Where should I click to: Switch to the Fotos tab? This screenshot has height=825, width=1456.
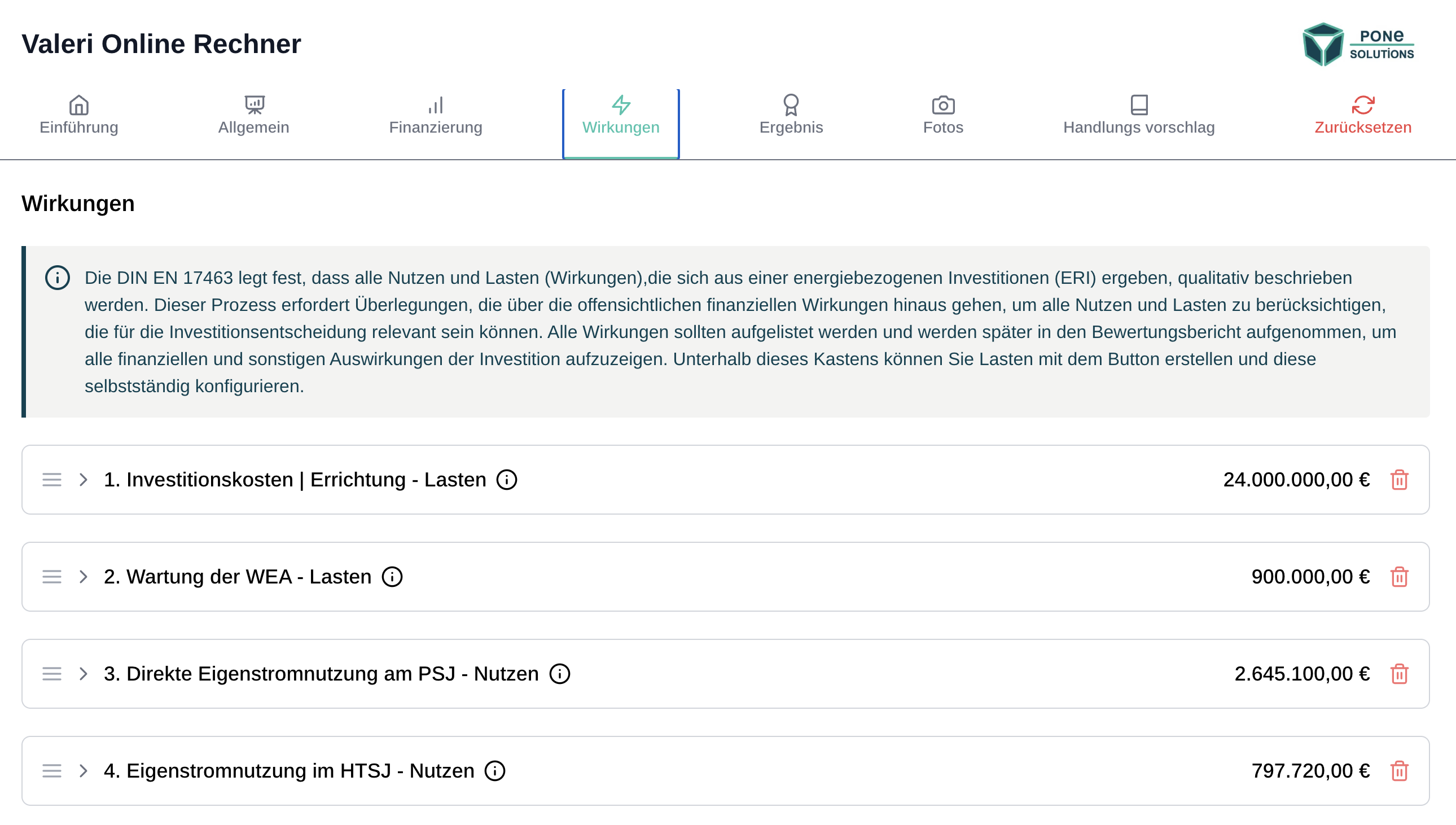coord(942,116)
